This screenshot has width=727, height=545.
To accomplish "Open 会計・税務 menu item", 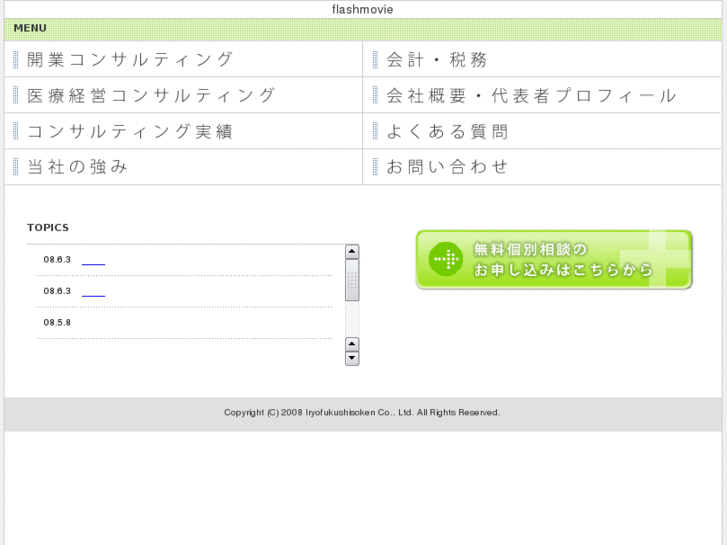I will tap(542, 59).
